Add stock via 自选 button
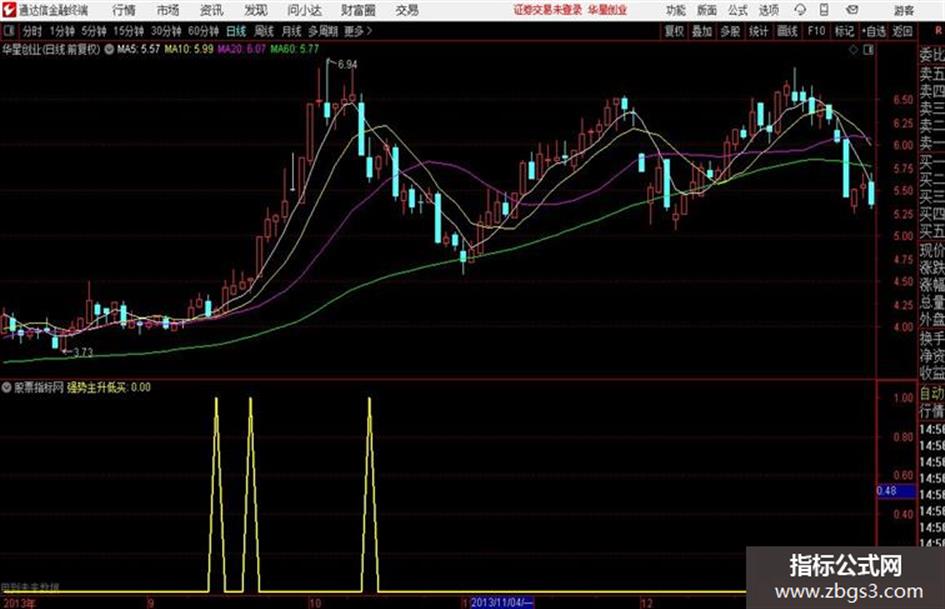The image size is (945, 609). (x=873, y=31)
